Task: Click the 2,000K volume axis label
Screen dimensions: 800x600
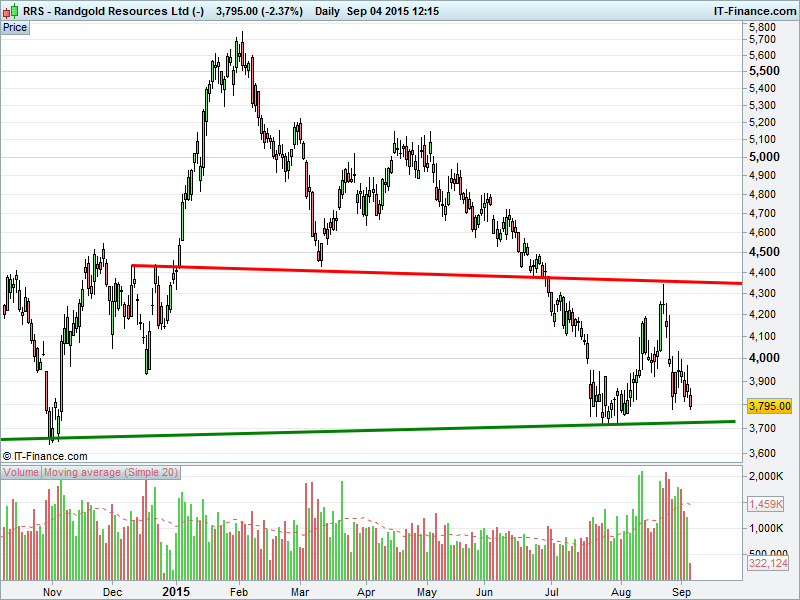Action: click(x=766, y=477)
